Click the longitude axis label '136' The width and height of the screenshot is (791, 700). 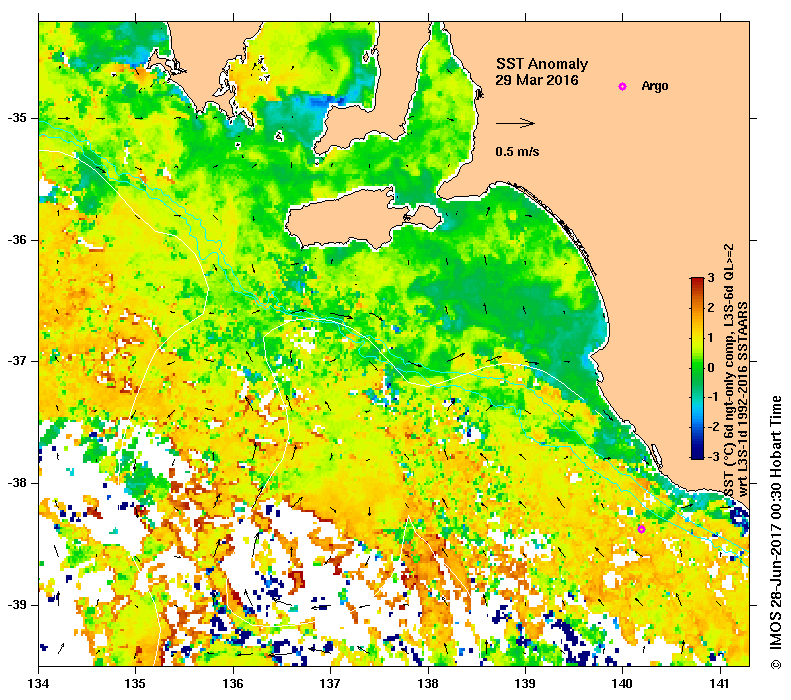pyautogui.click(x=233, y=683)
